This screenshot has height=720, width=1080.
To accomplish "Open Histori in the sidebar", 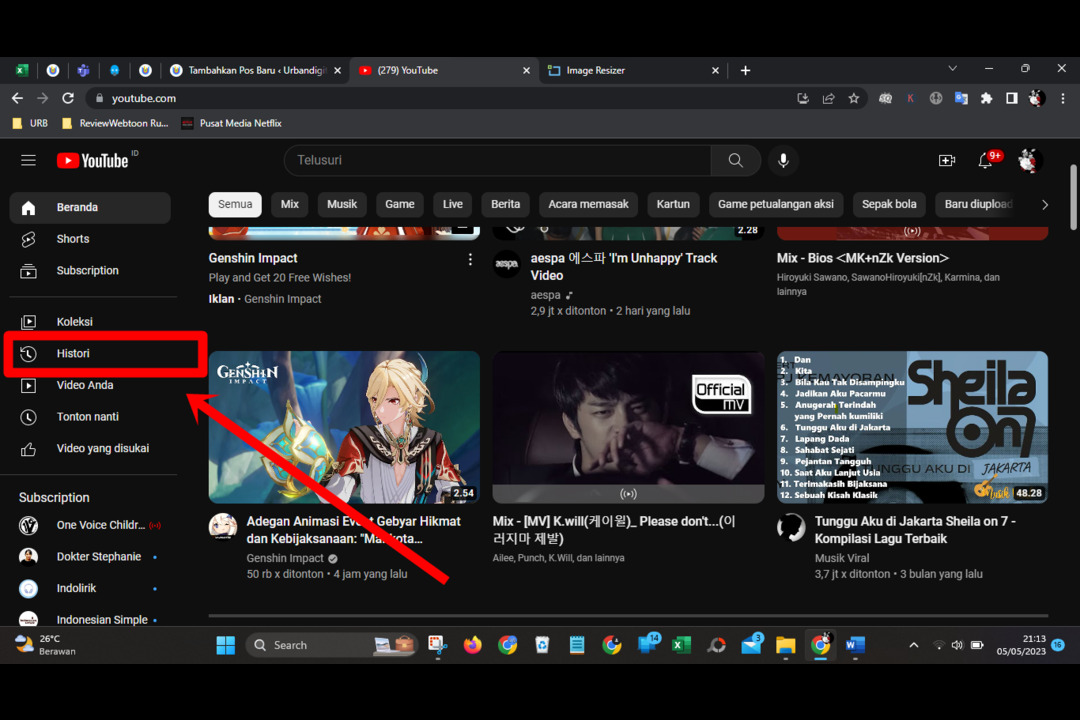I will coord(90,353).
